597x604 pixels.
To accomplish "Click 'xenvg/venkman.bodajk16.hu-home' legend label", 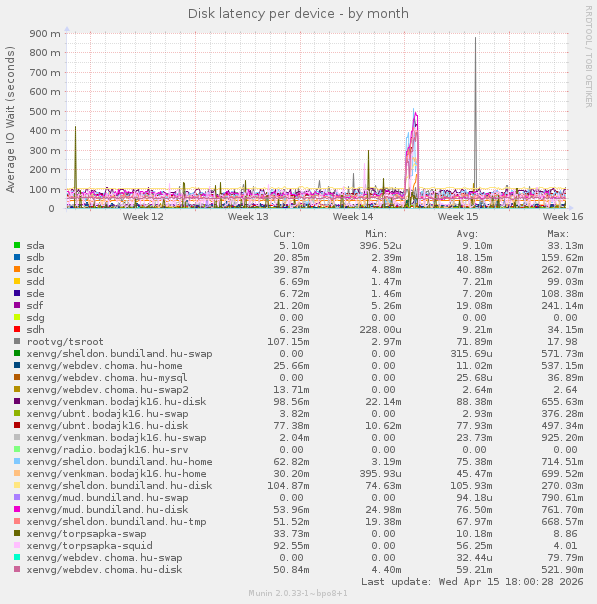I will [116, 473].
